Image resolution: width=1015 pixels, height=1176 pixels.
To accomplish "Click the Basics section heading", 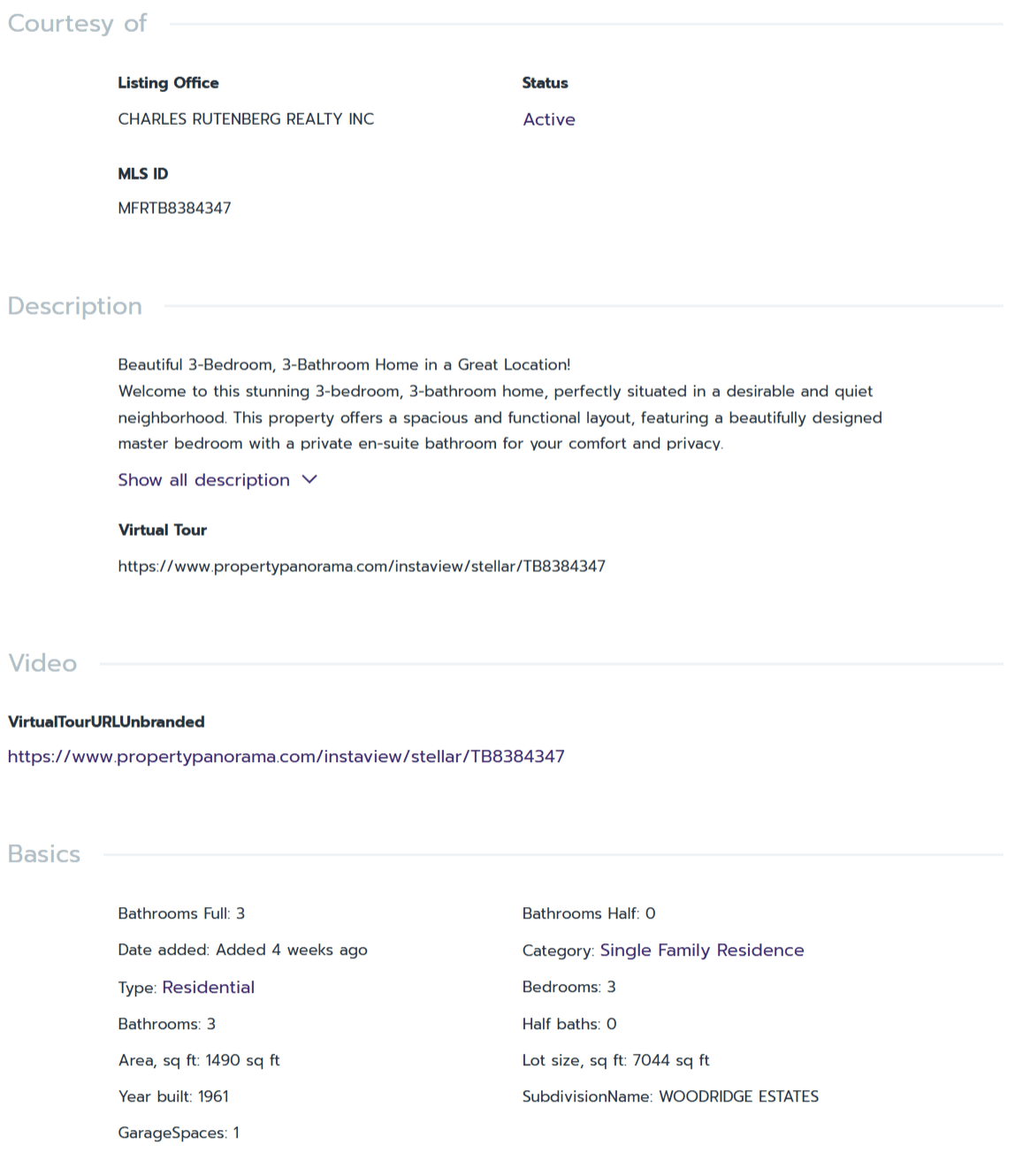I will tap(44, 854).
